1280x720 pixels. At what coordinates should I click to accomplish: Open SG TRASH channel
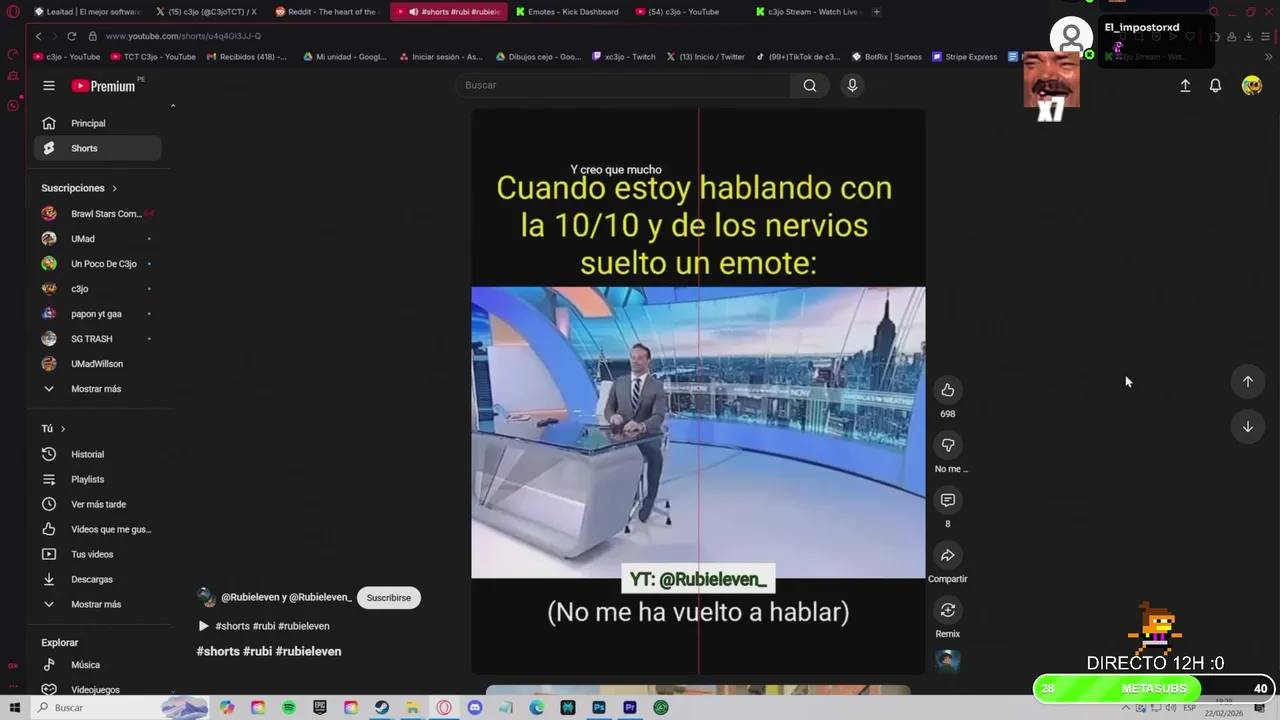[x=98, y=339]
